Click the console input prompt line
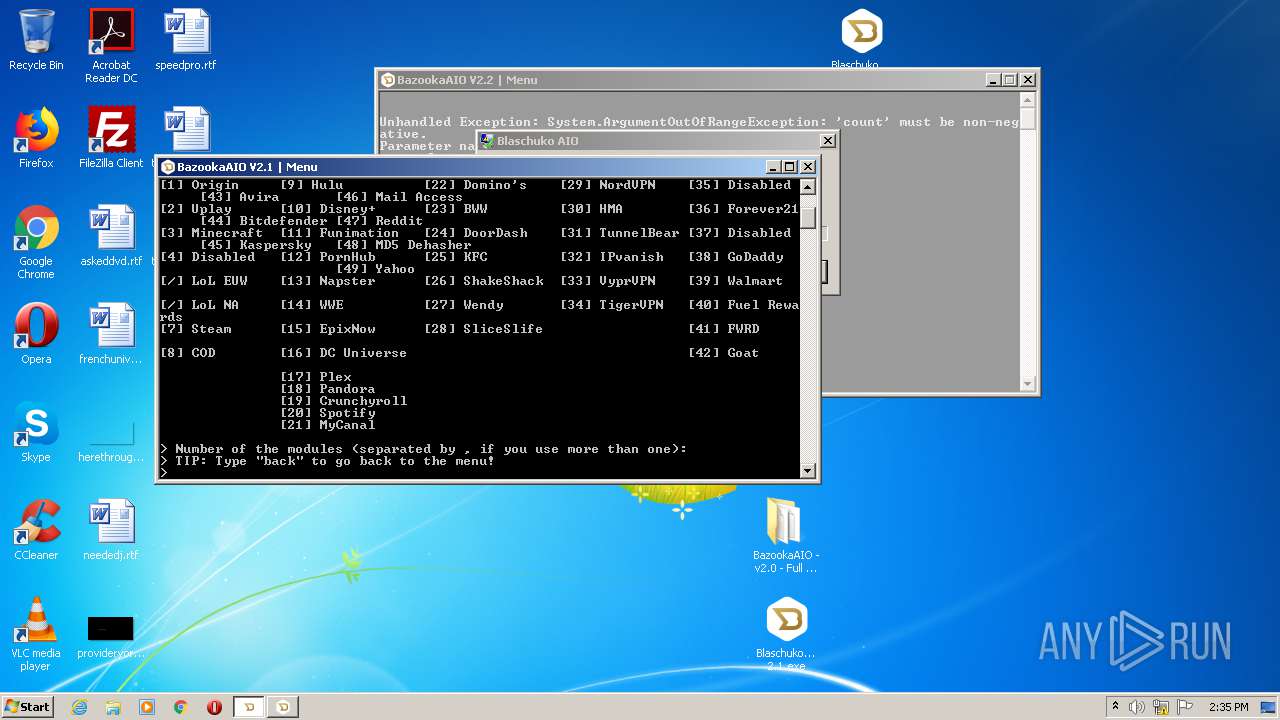Viewport: 1280px width, 720px height. [x=480, y=473]
